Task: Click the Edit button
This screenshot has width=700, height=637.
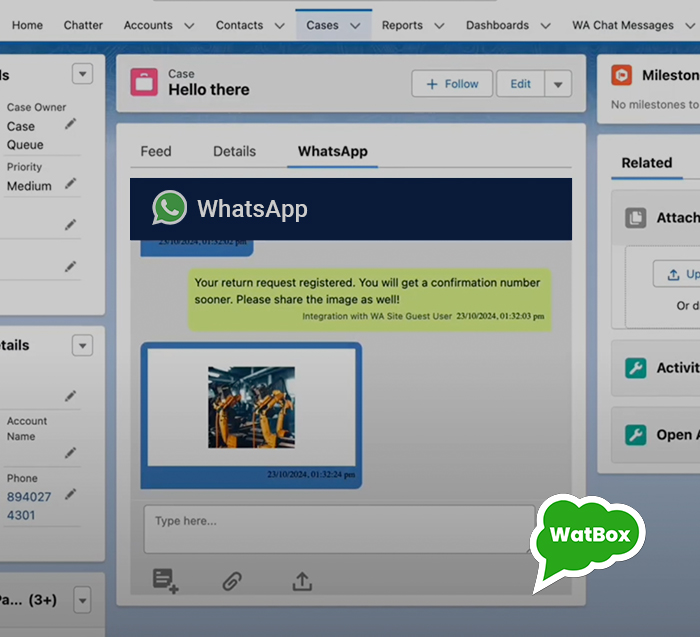Action: pyautogui.click(x=521, y=83)
